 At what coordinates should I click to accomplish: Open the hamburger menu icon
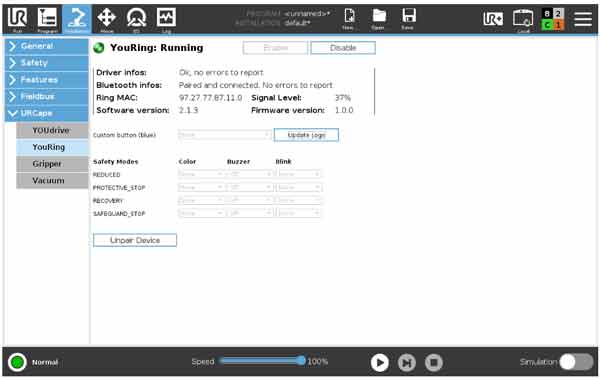tap(583, 19)
